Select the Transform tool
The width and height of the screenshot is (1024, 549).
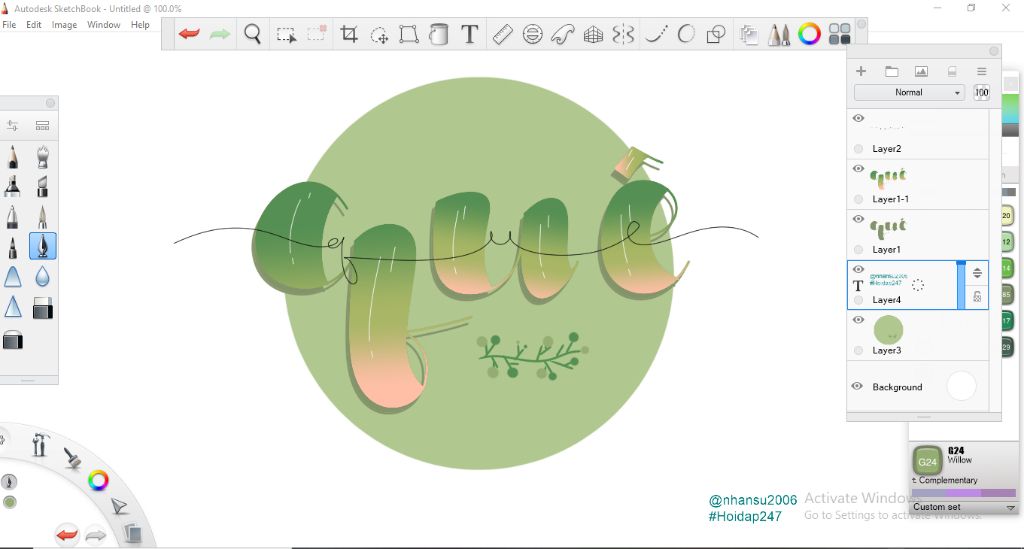(409, 34)
